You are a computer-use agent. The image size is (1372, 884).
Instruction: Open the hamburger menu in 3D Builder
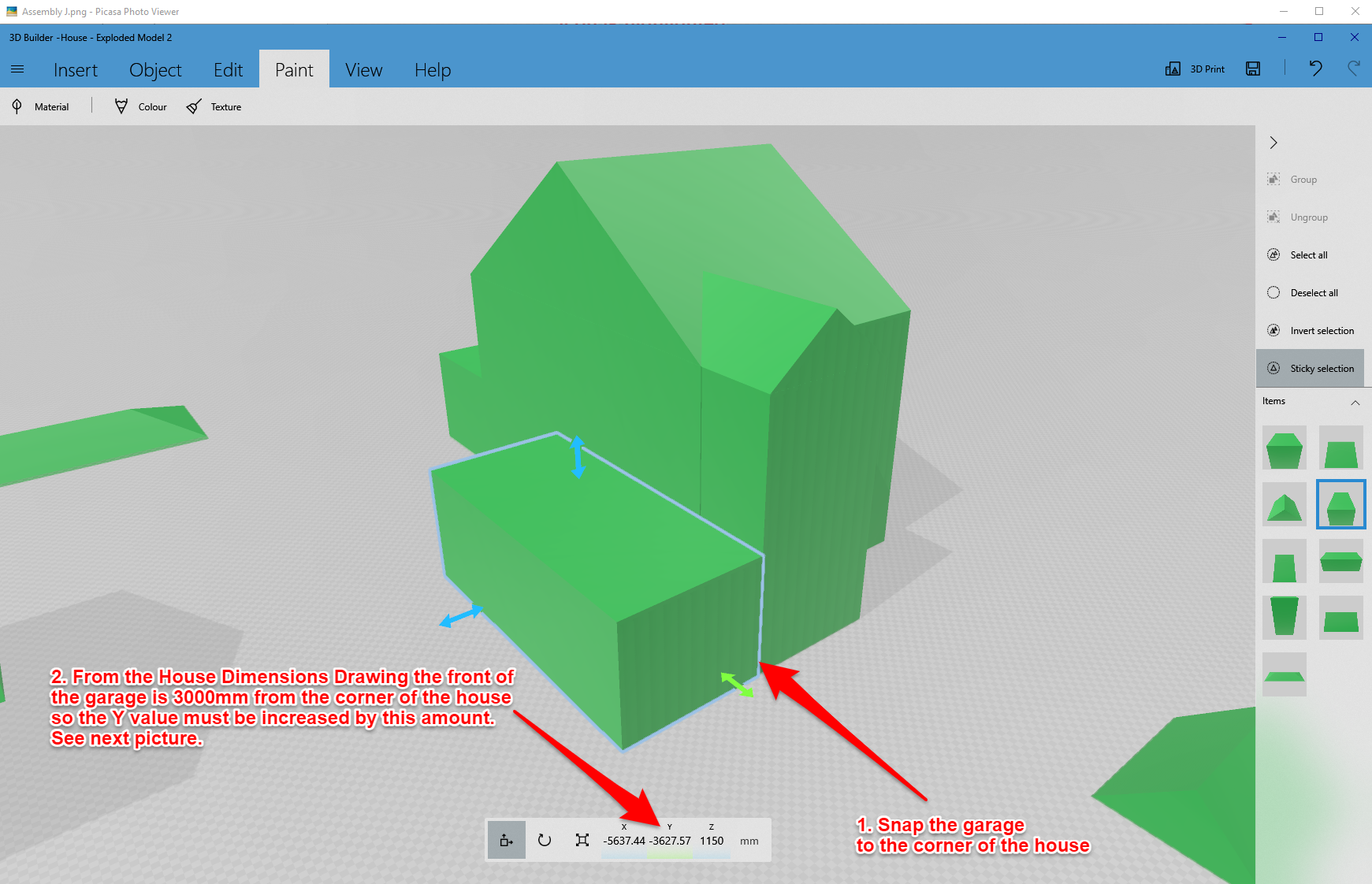(x=17, y=69)
